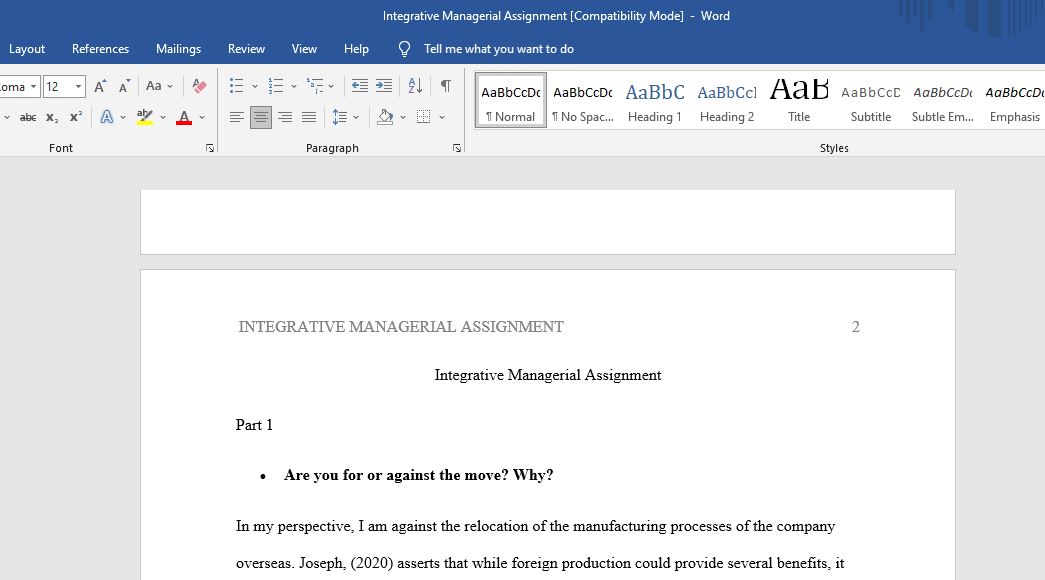Apply the Subtle Emphasis style
This screenshot has height=580, width=1045.
pos(942,101)
